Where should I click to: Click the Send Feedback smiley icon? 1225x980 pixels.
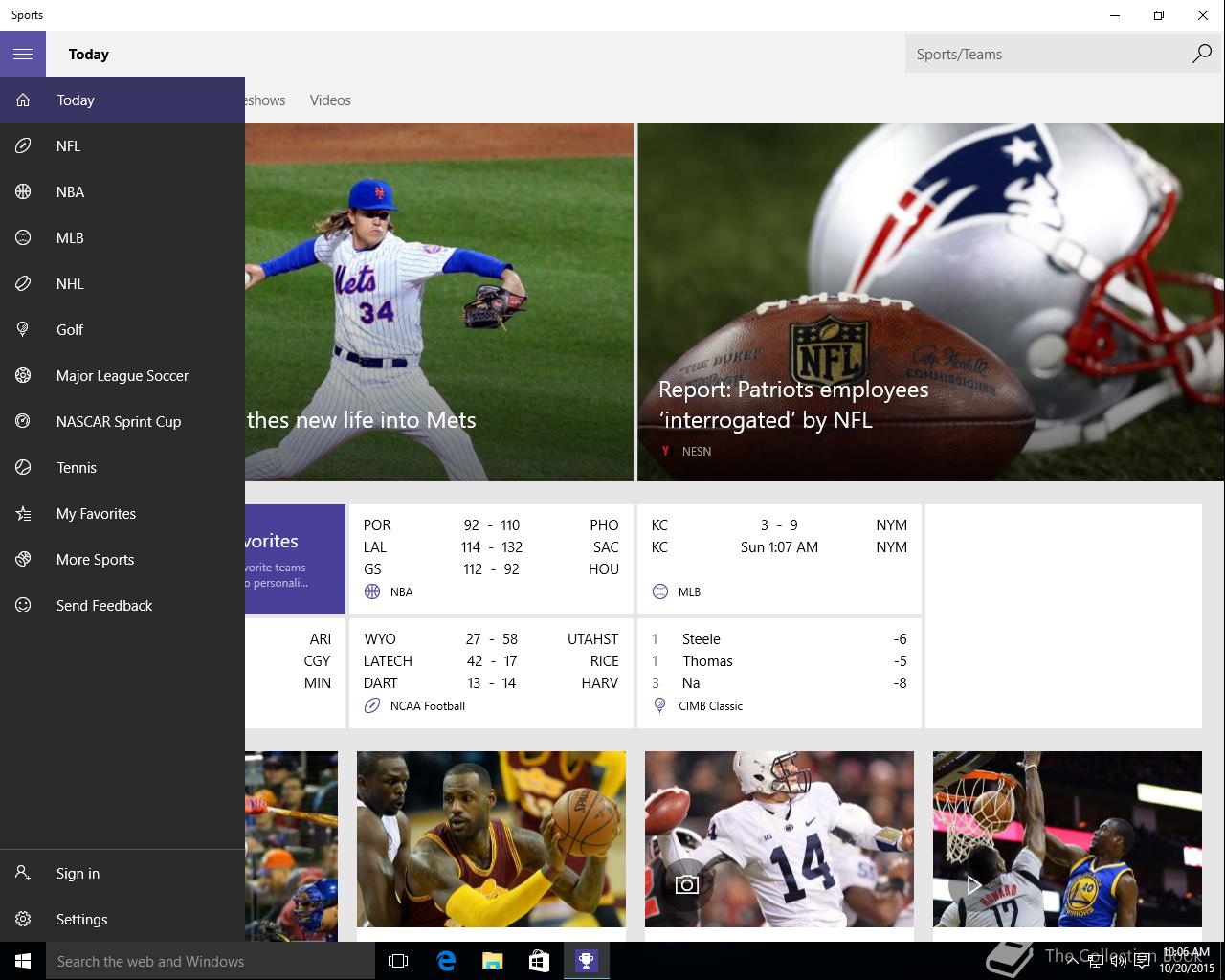(23, 605)
